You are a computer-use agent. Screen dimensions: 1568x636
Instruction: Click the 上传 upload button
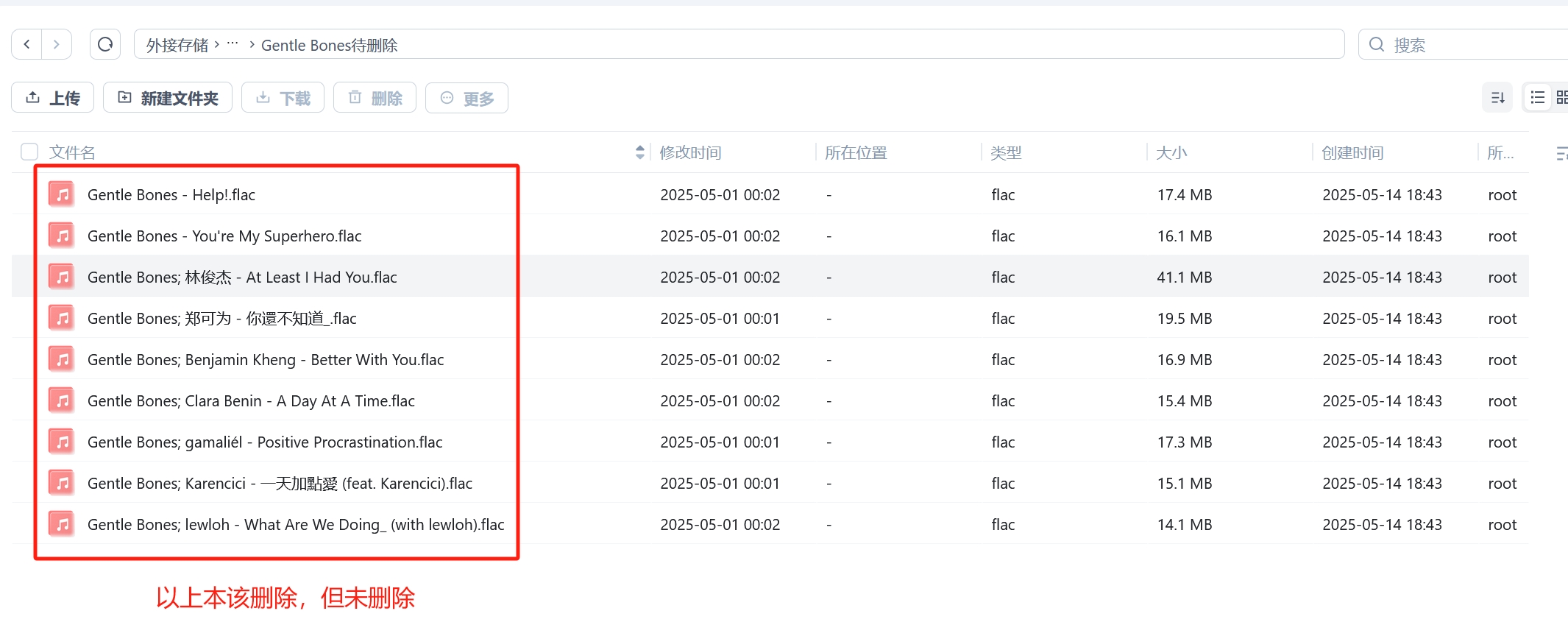(53, 98)
